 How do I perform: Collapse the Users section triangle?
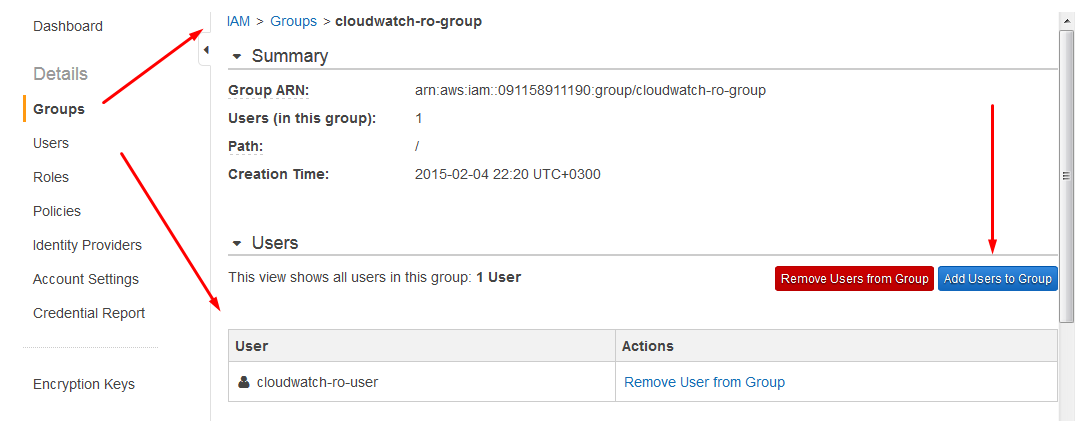[237, 243]
